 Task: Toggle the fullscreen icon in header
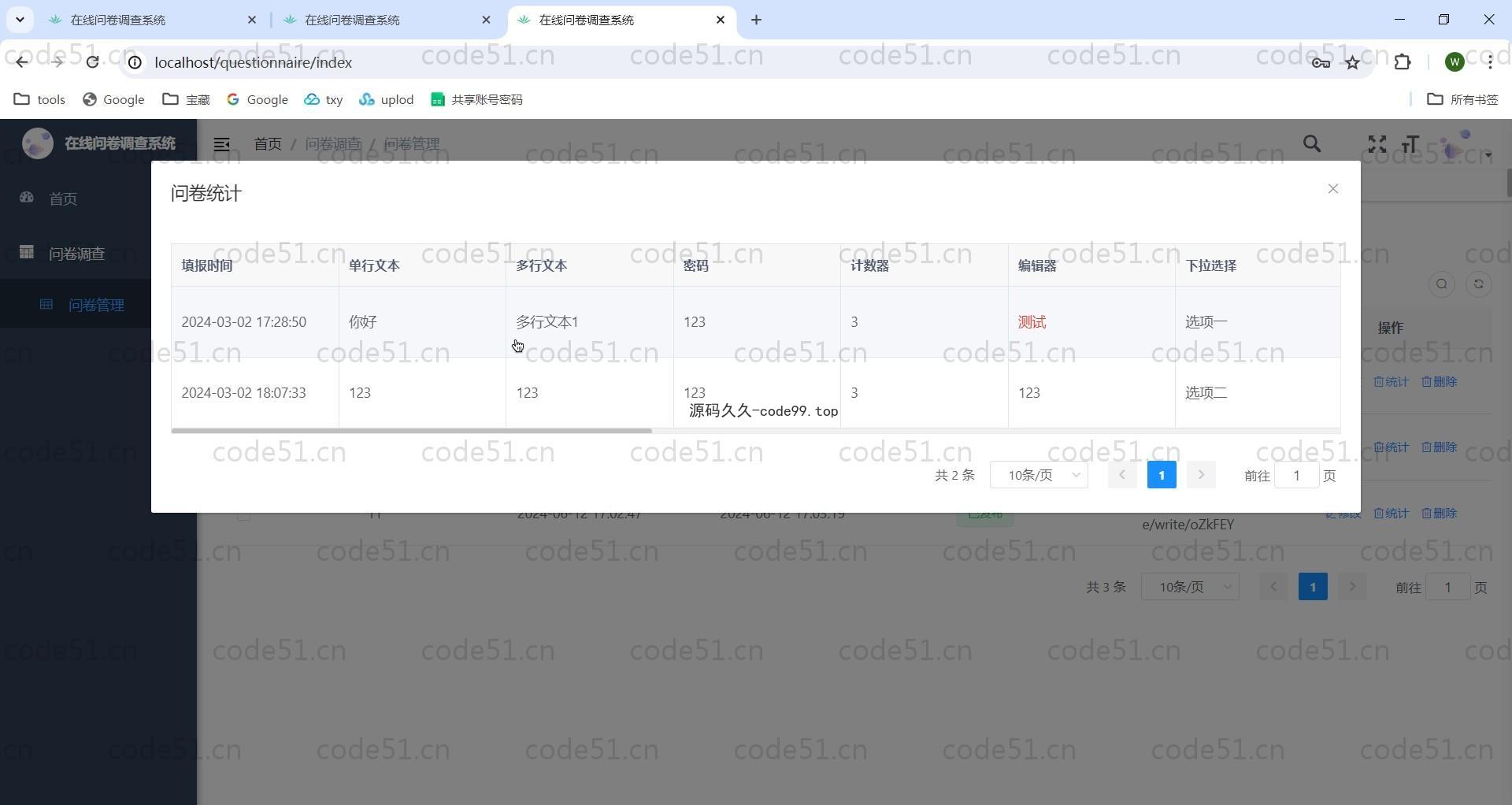click(x=1377, y=144)
